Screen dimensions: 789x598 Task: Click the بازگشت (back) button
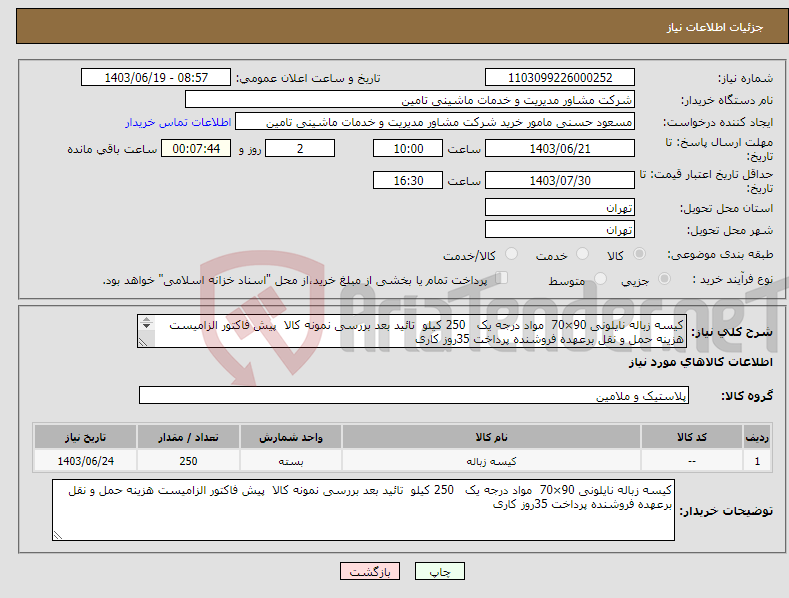click(370, 571)
